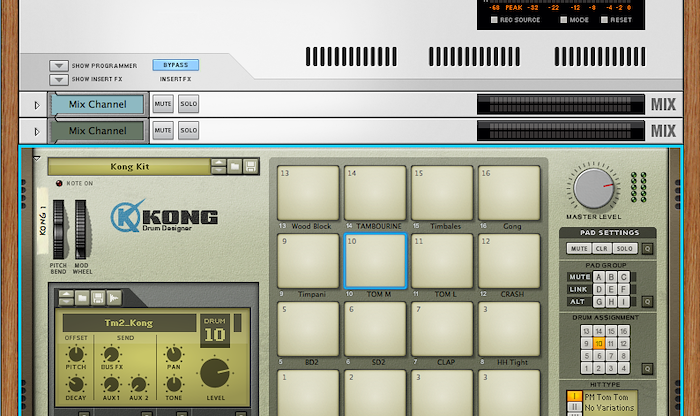The width and height of the screenshot is (700, 416).
Task: Solo the blue Mix Channel
Action: click(x=188, y=104)
